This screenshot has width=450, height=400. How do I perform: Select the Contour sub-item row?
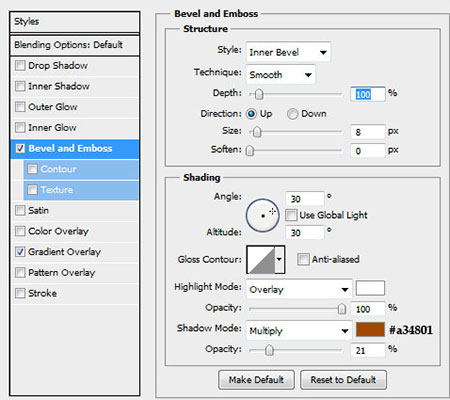[81, 169]
